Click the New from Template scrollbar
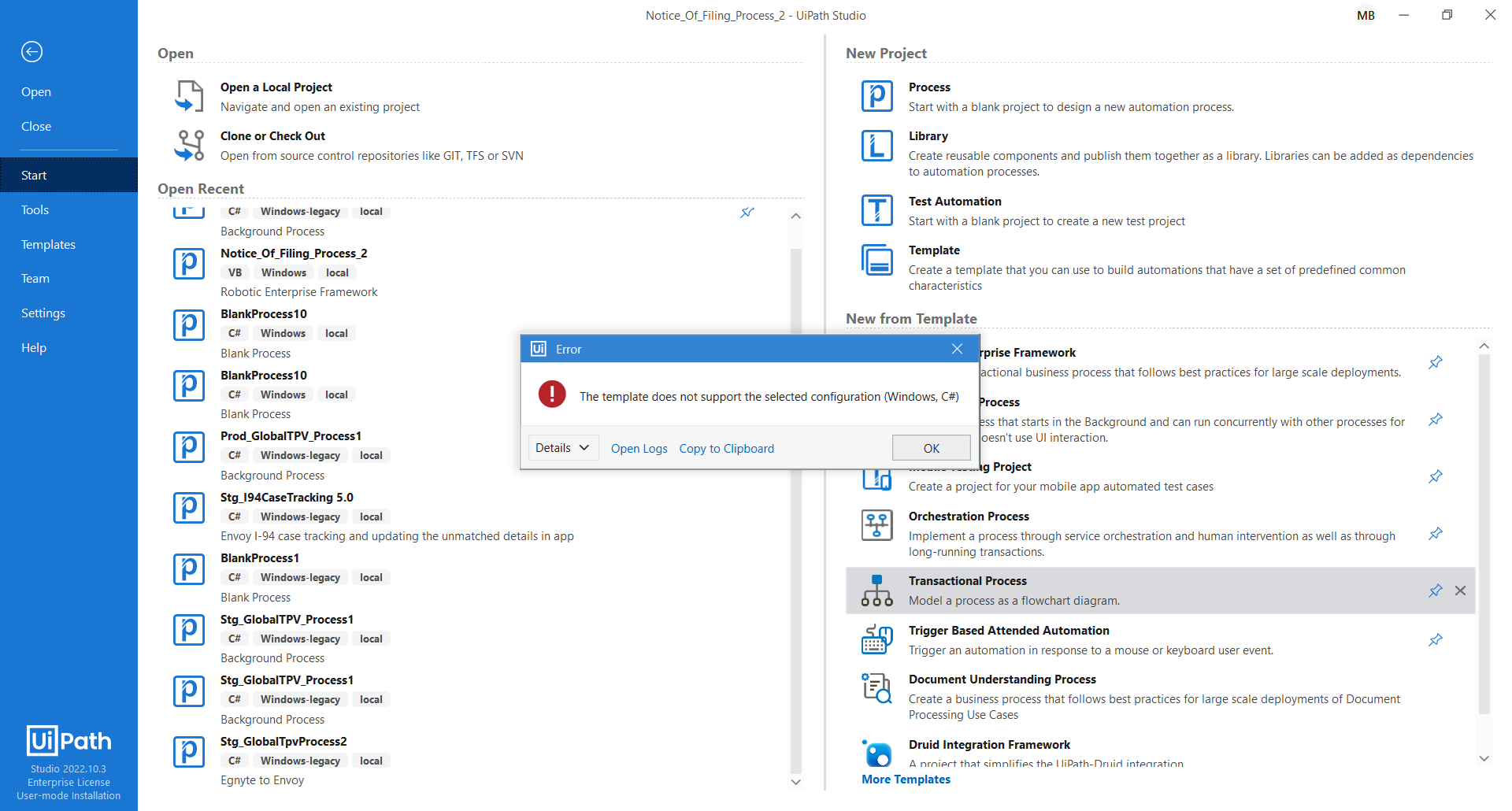Screen dimensions: 1512x811 click(x=1484, y=535)
